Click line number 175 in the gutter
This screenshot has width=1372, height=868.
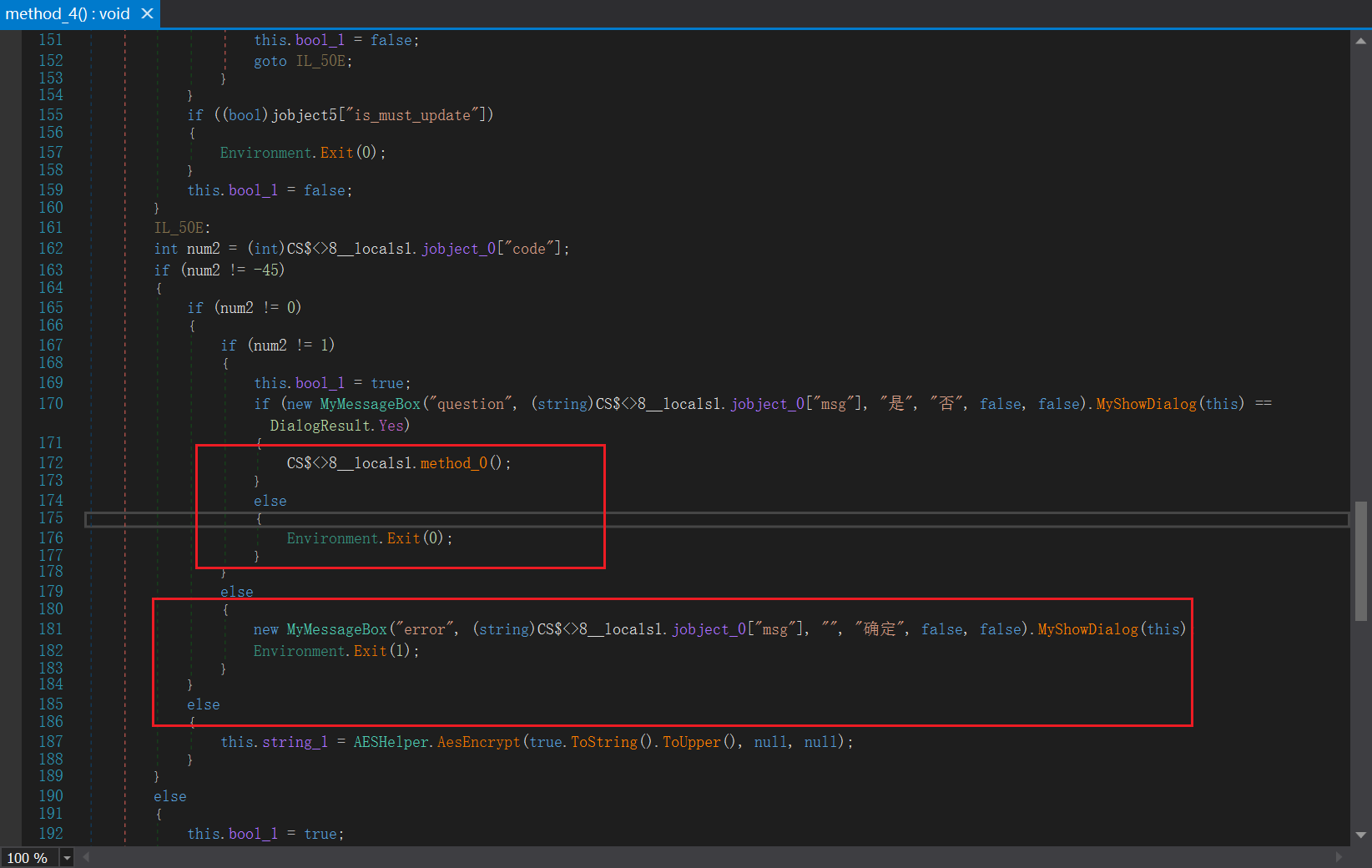pyautogui.click(x=51, y=518)
